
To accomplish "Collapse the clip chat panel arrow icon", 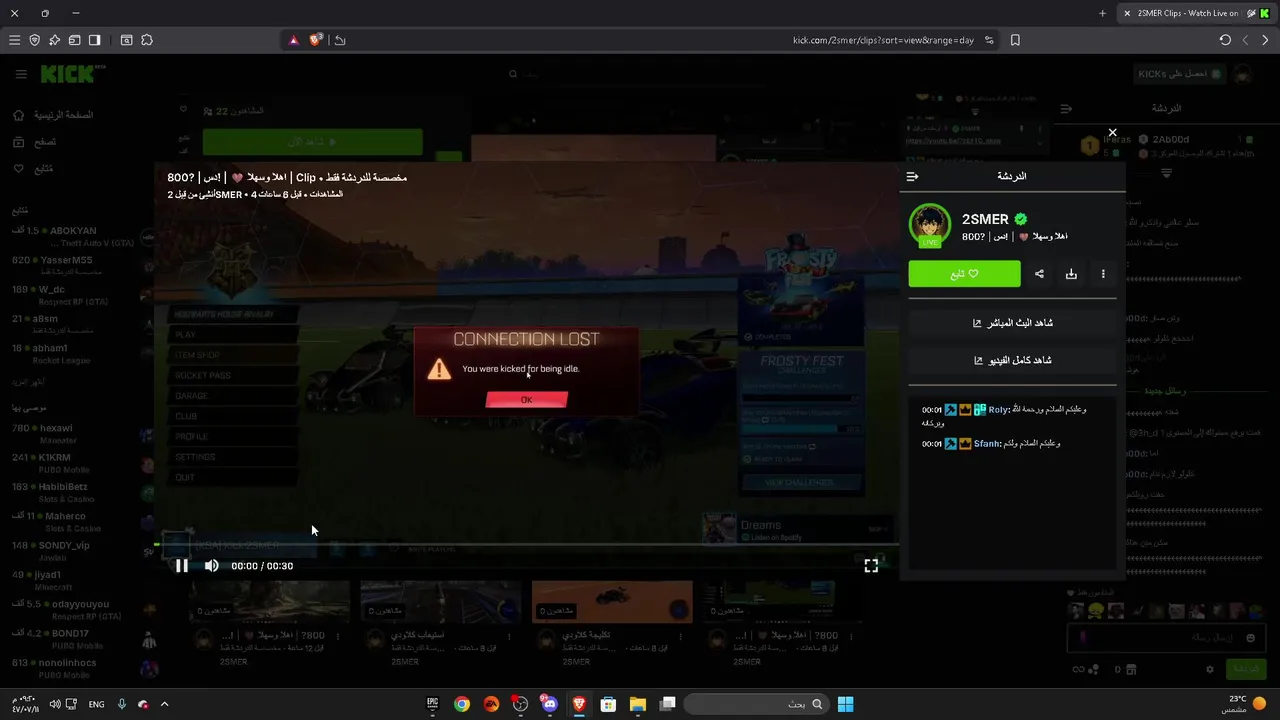I will pos(912,176).
